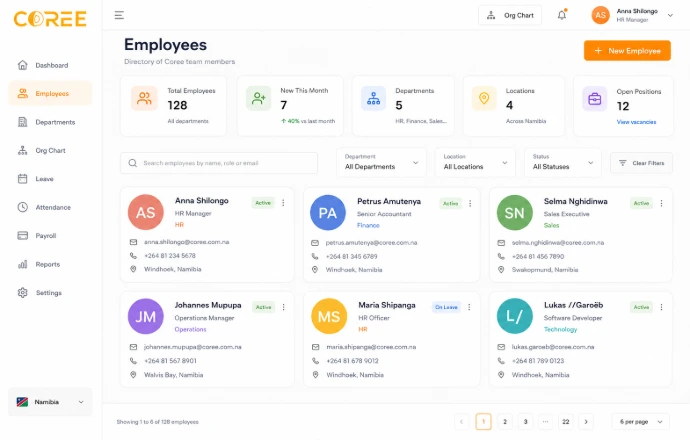The height and width of the screenshot is (440, 690).
Task: Click the Open Positions briefcase icon
Action: pyautogui.click(x=595, y=99)
